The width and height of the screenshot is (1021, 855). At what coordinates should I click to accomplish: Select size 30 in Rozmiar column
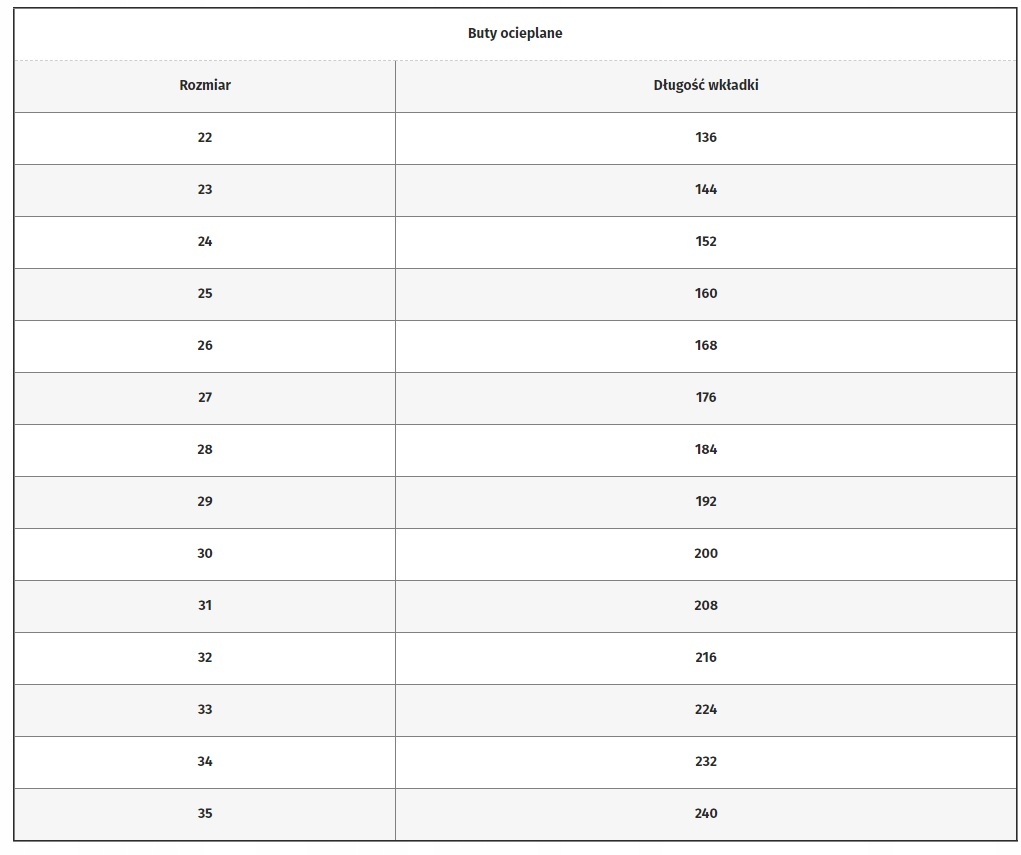205,553
